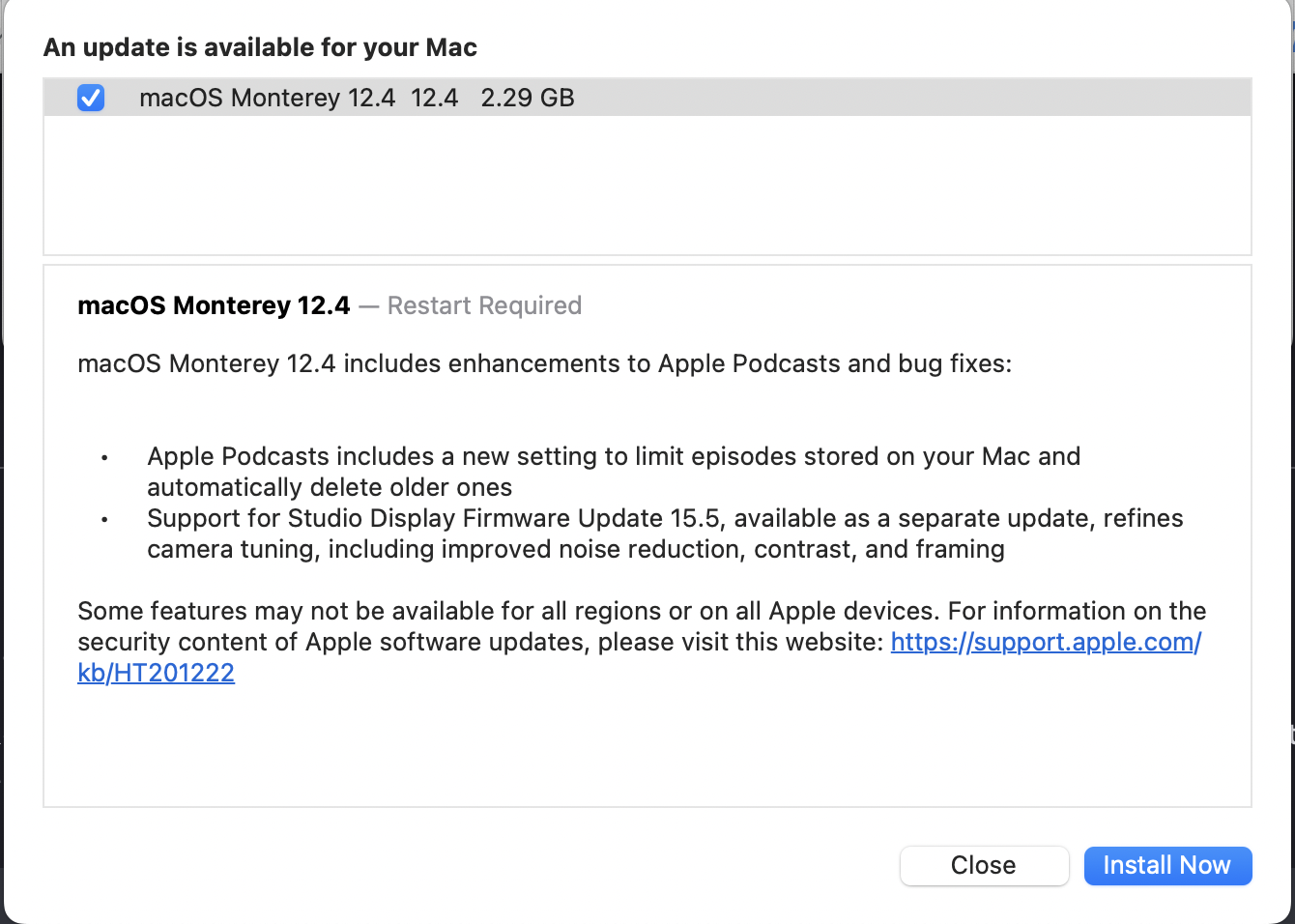Click the blank space below the release notes
The height and width of the screenshot is (924, 1295).
pos(647,746)
